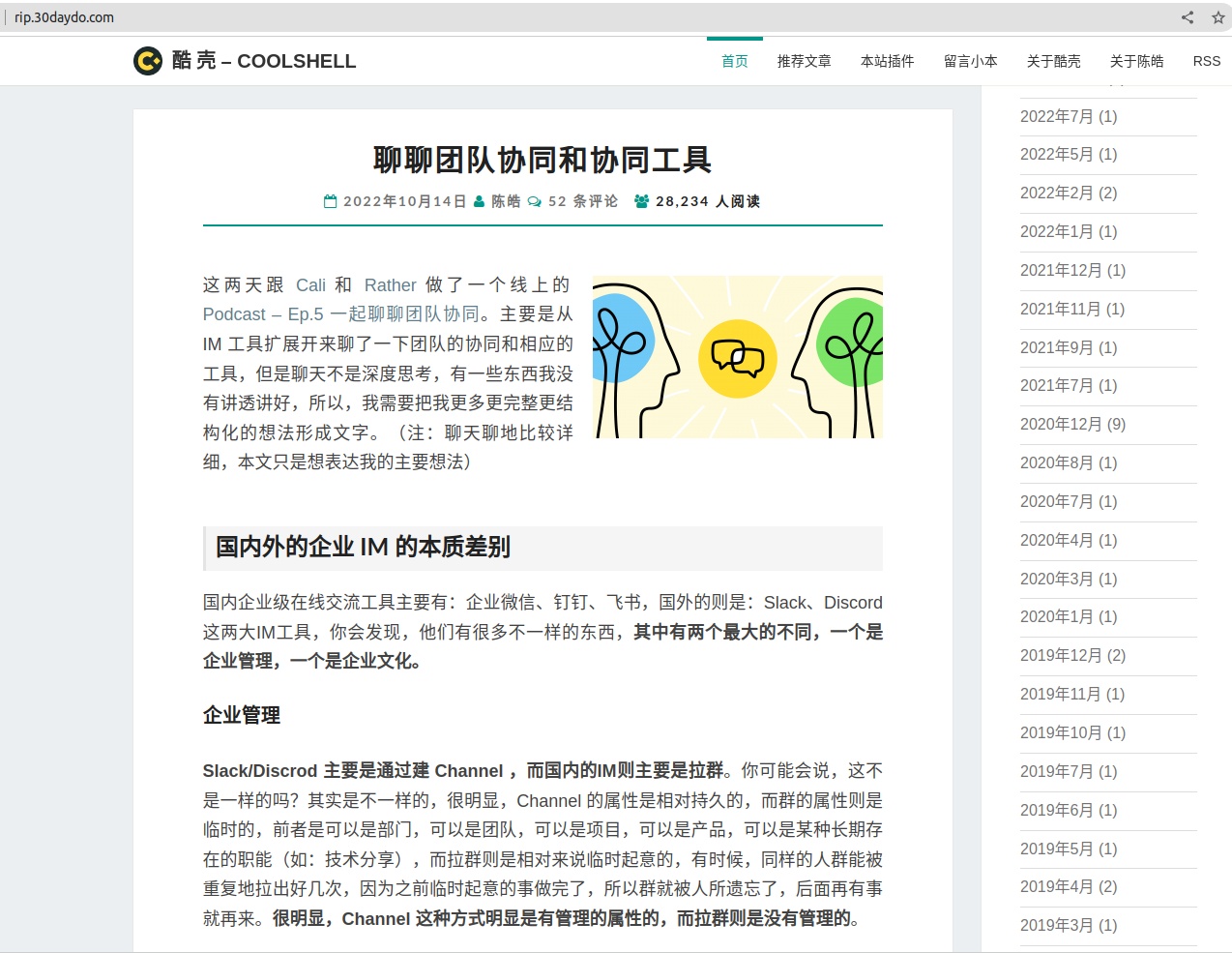Open the 52 条评论 link

pos(583,201)
